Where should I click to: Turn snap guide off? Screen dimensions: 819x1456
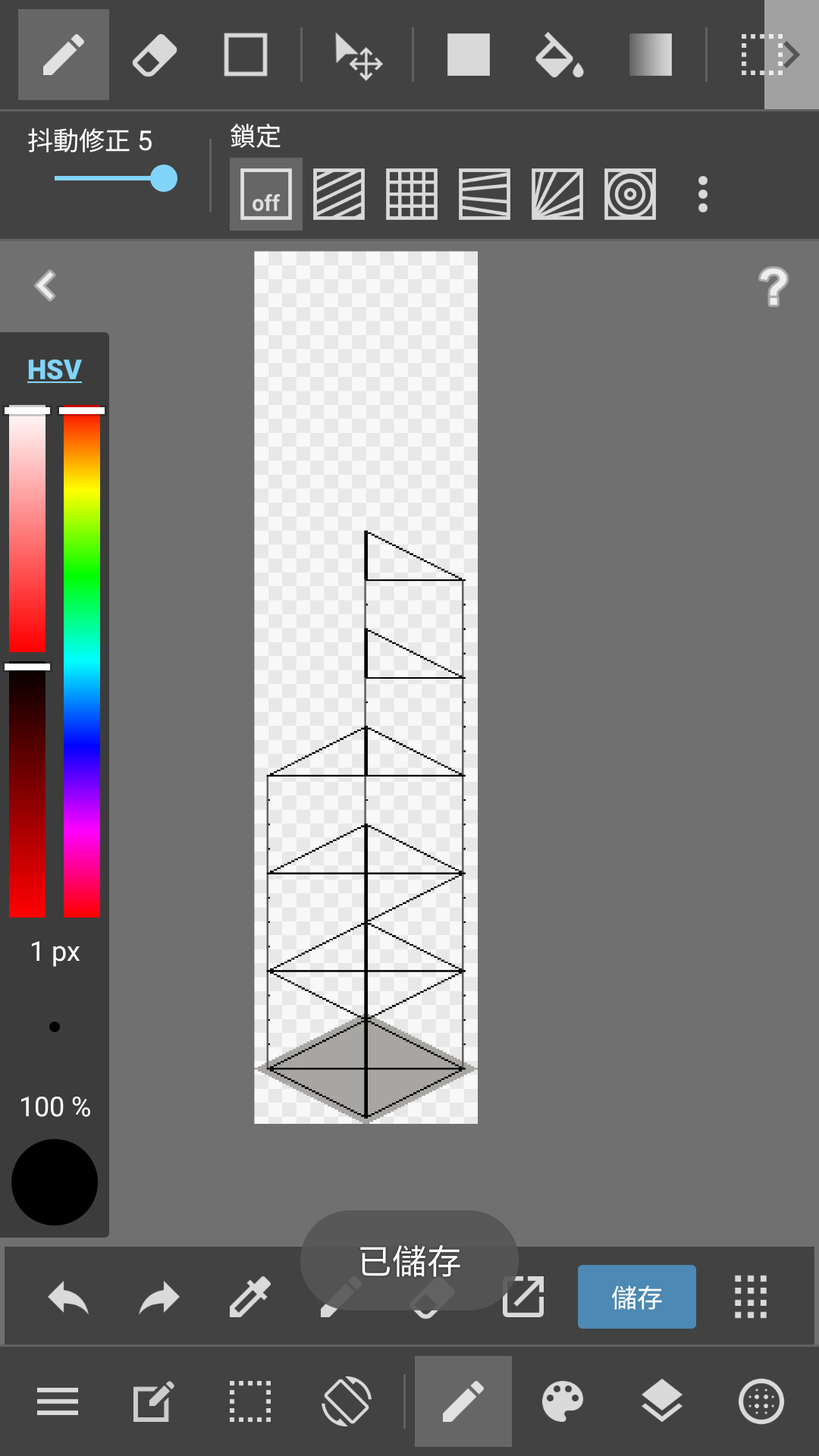pos(266,194)
